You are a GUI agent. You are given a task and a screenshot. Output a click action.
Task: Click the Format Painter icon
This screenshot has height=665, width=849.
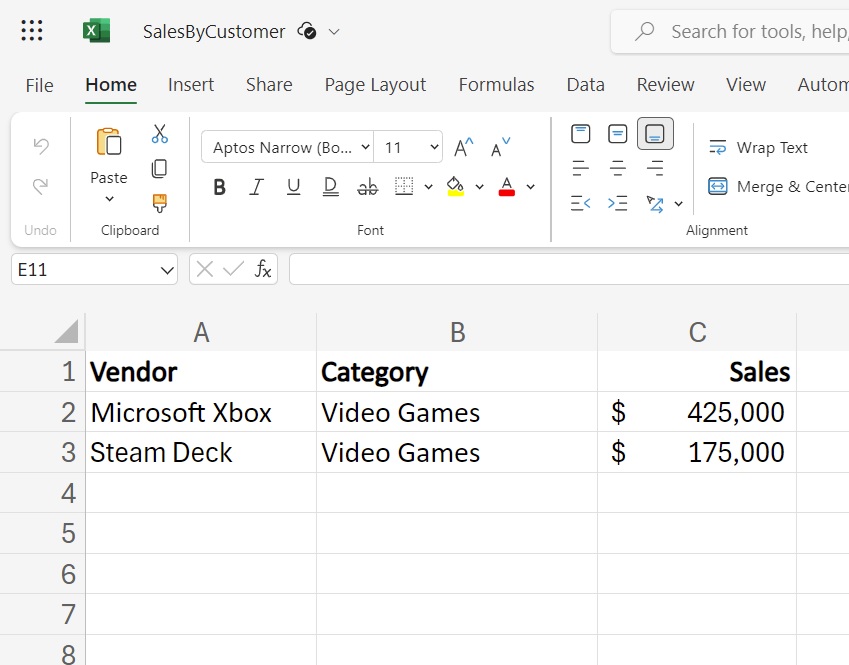[159, 202]
